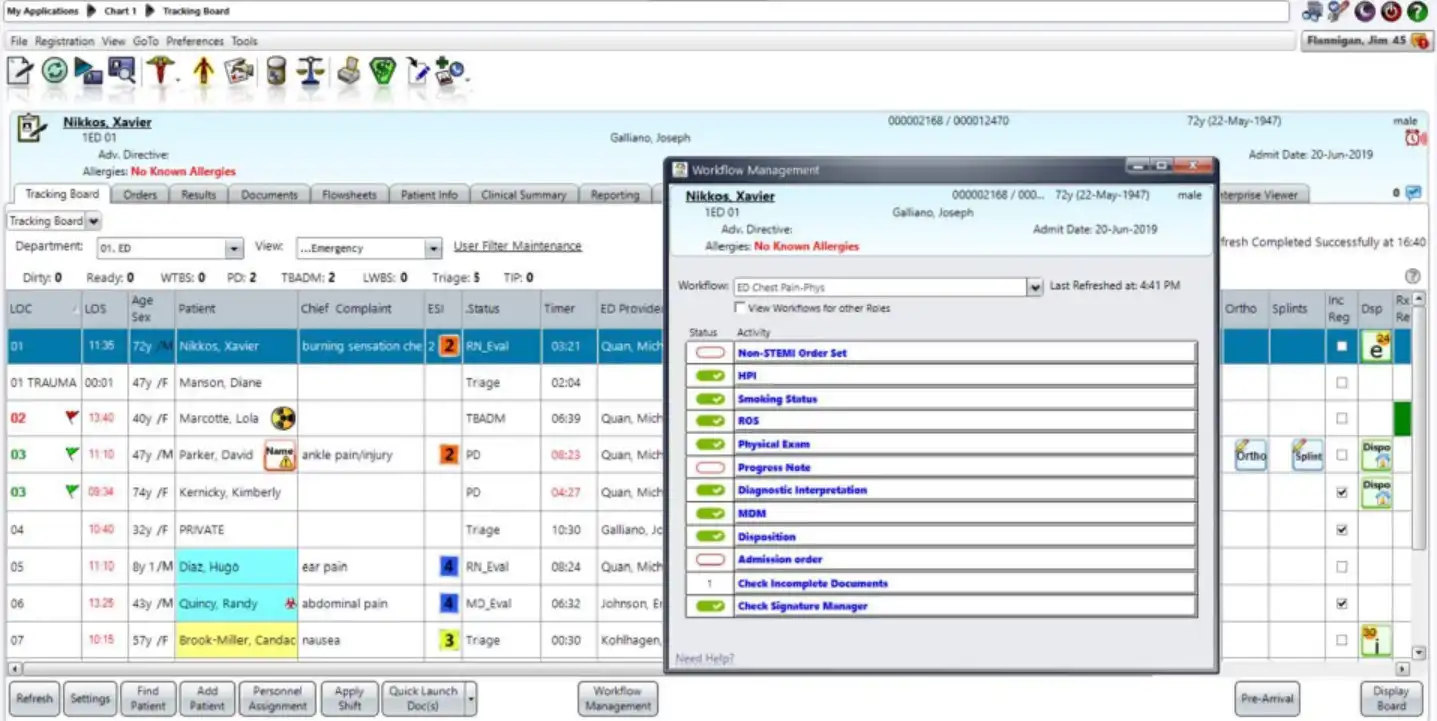Viewport: 1437px width, 721px height.
Task: Toggle the Progress Note status switch
Action: 710,468
